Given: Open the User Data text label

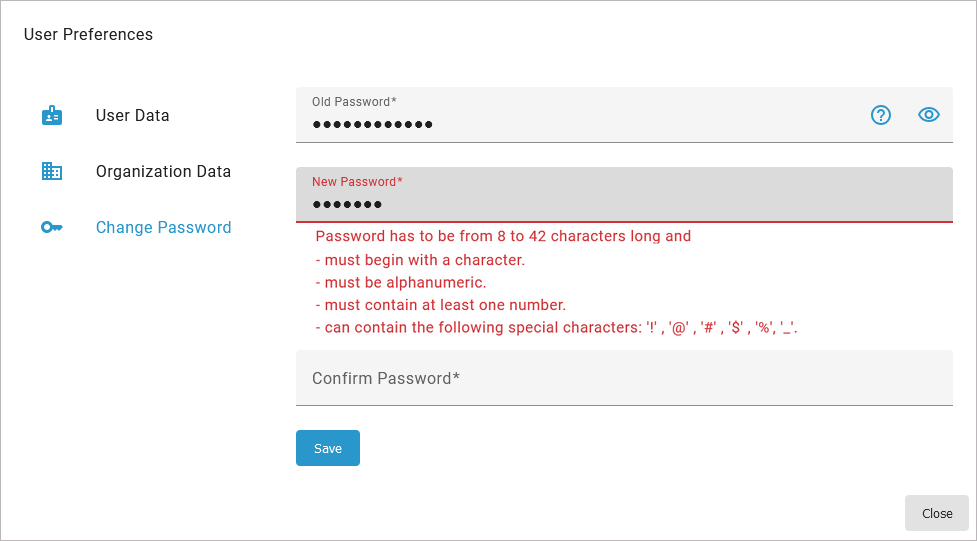Looking at the screenshot, I should 132,116.
